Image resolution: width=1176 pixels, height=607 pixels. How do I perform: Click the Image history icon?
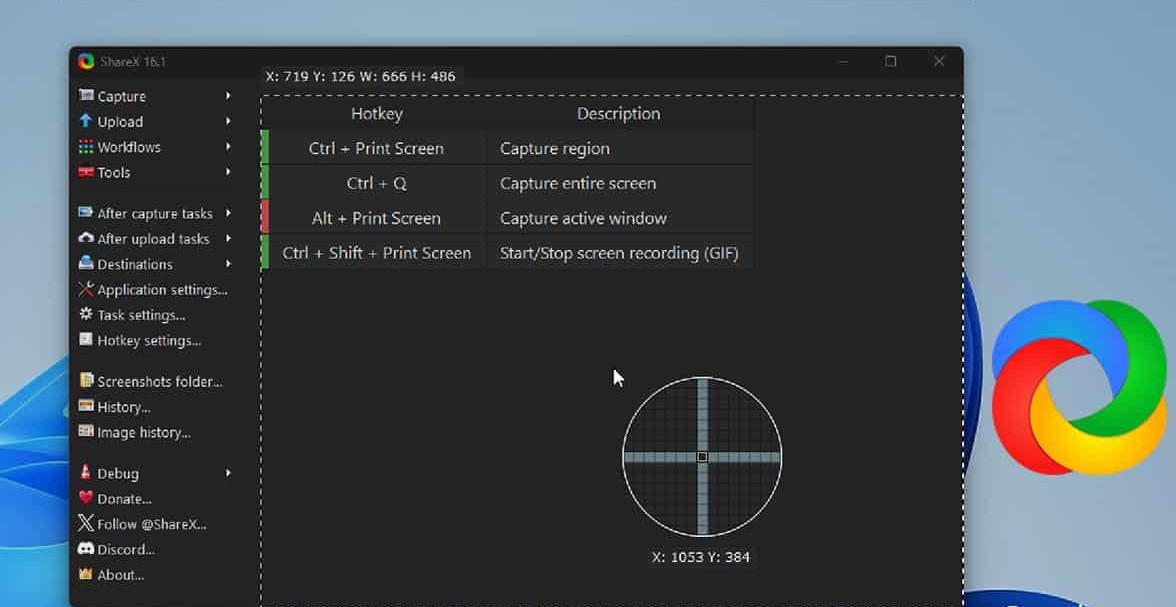86,431
